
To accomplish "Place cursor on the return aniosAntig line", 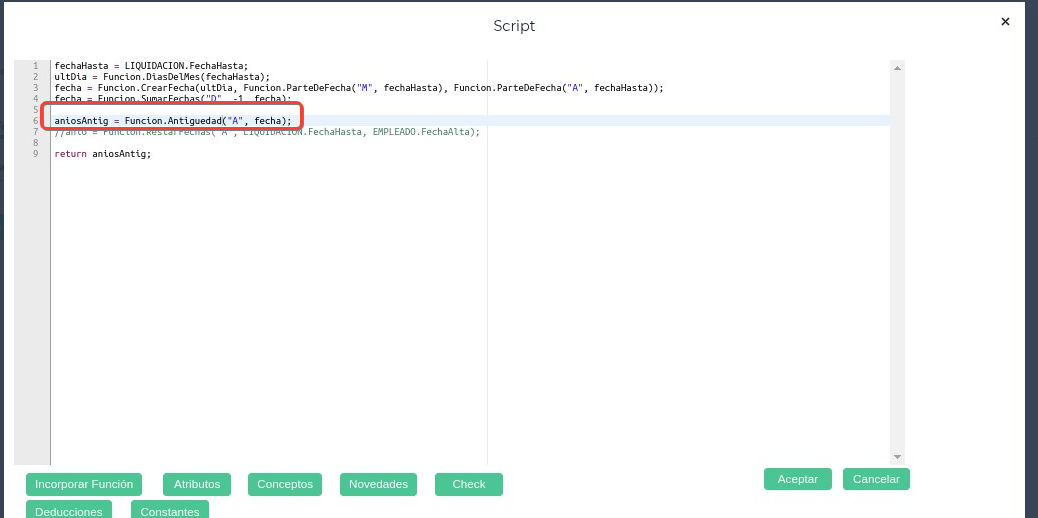I will point(102,154).
